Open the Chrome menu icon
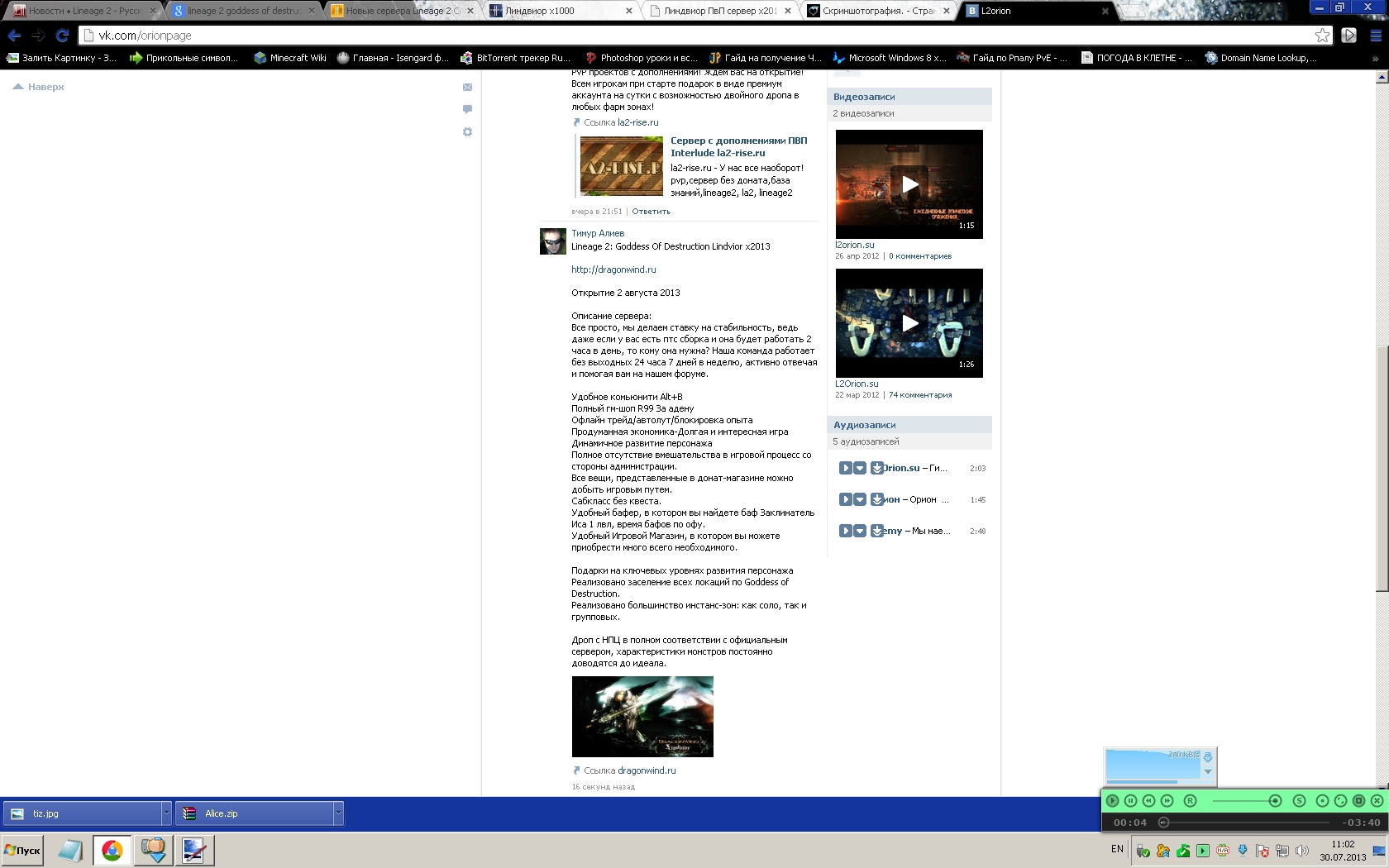 click(x=1376, y=36)
